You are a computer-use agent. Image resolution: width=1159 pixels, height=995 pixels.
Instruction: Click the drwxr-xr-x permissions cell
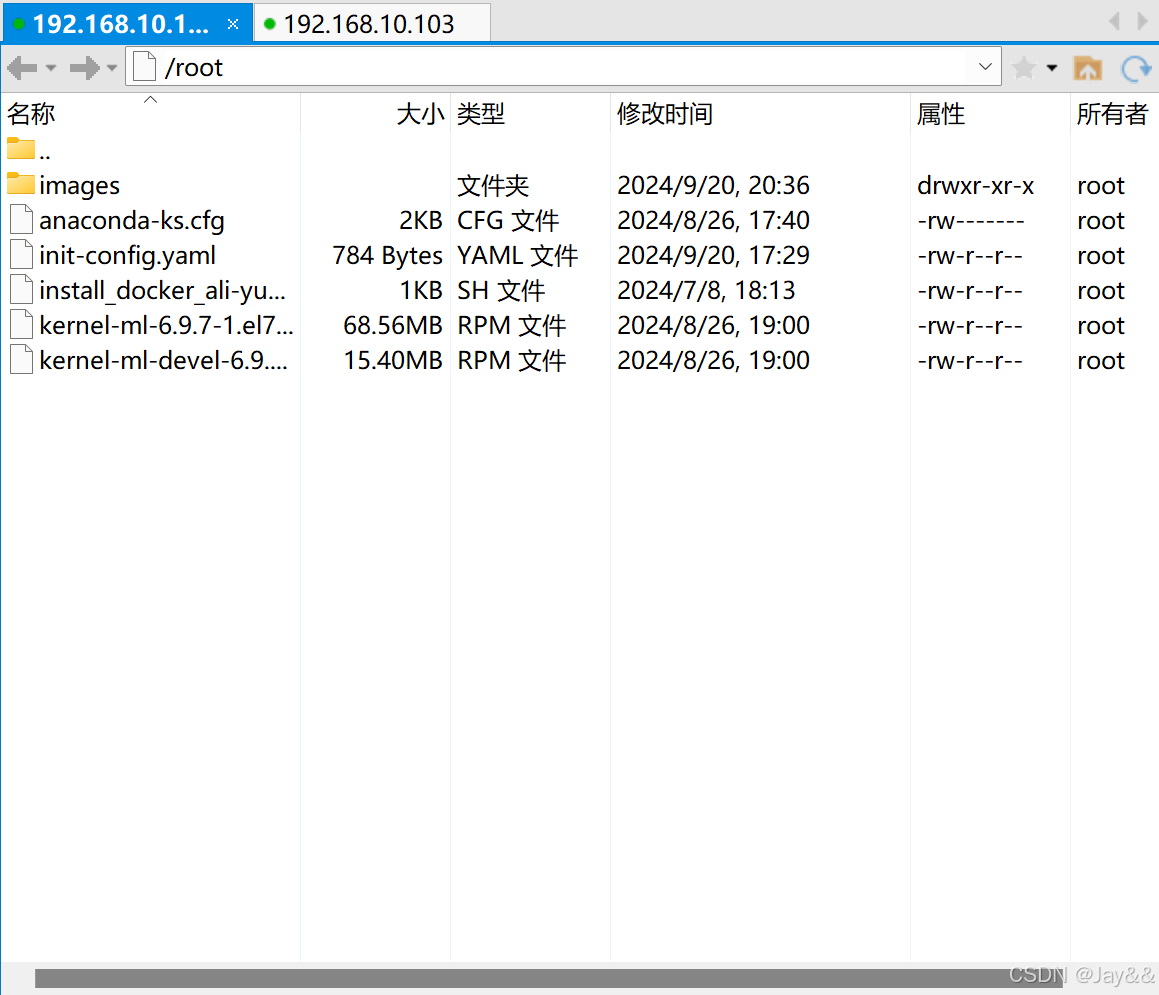click(x=975, y=186)
